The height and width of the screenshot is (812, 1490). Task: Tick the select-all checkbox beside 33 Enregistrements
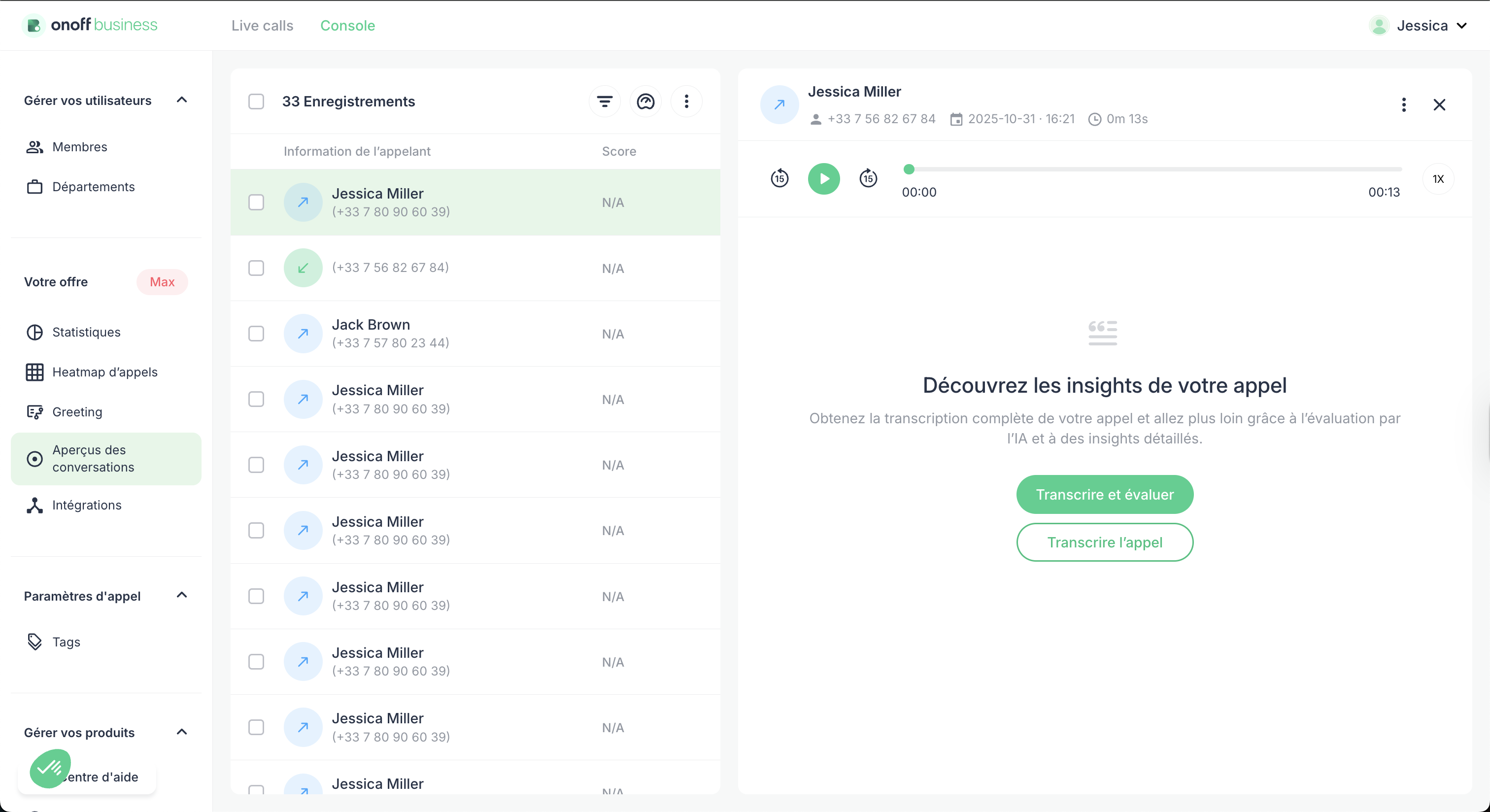256,102
